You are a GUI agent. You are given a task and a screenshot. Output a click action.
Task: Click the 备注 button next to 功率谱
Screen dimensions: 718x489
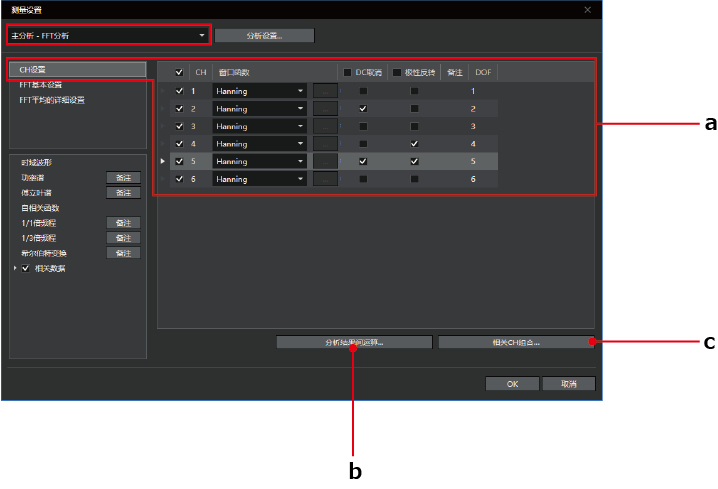pyautogui.click(x=123, y=177)
